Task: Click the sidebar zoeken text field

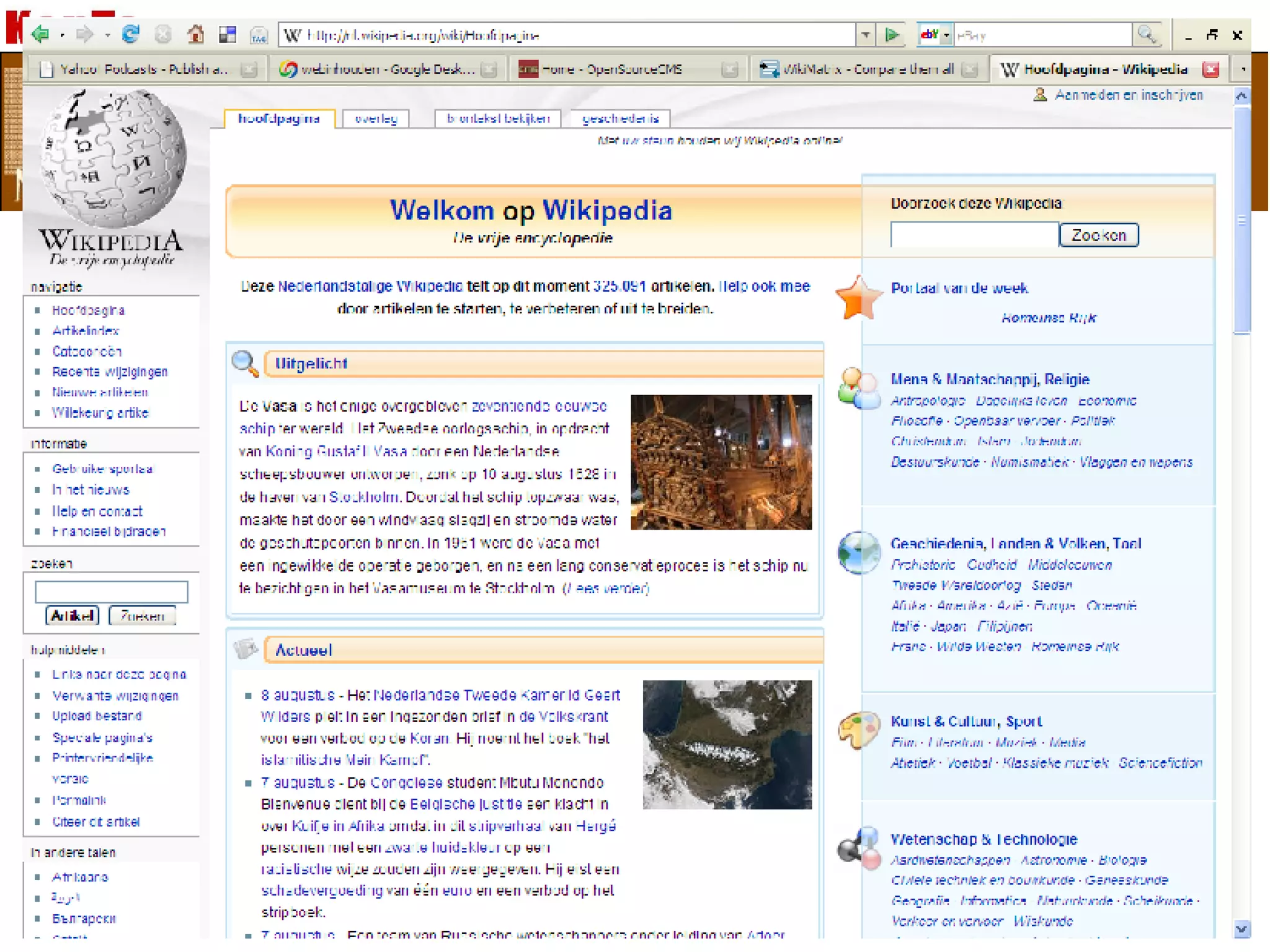Action: pyautogui.click(x=112, y=591)
